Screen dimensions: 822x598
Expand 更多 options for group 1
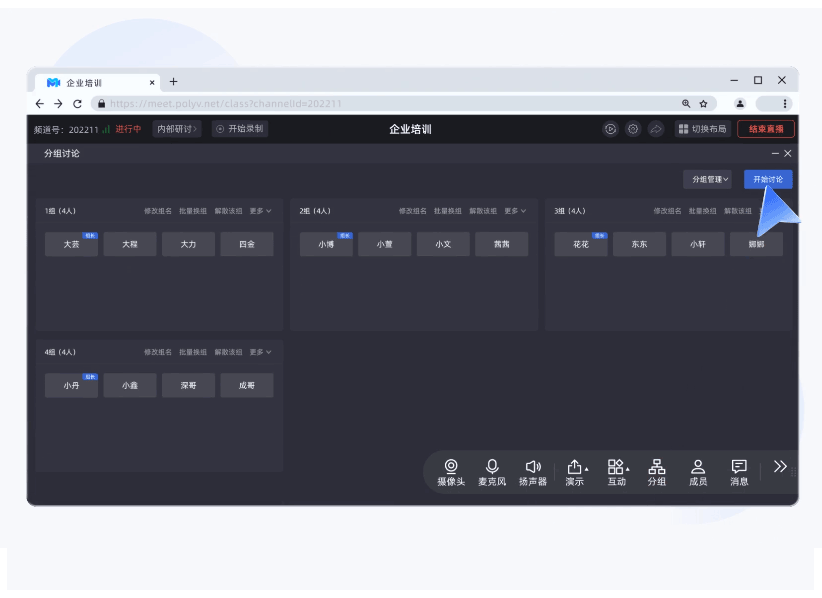[x=258, y=211]
